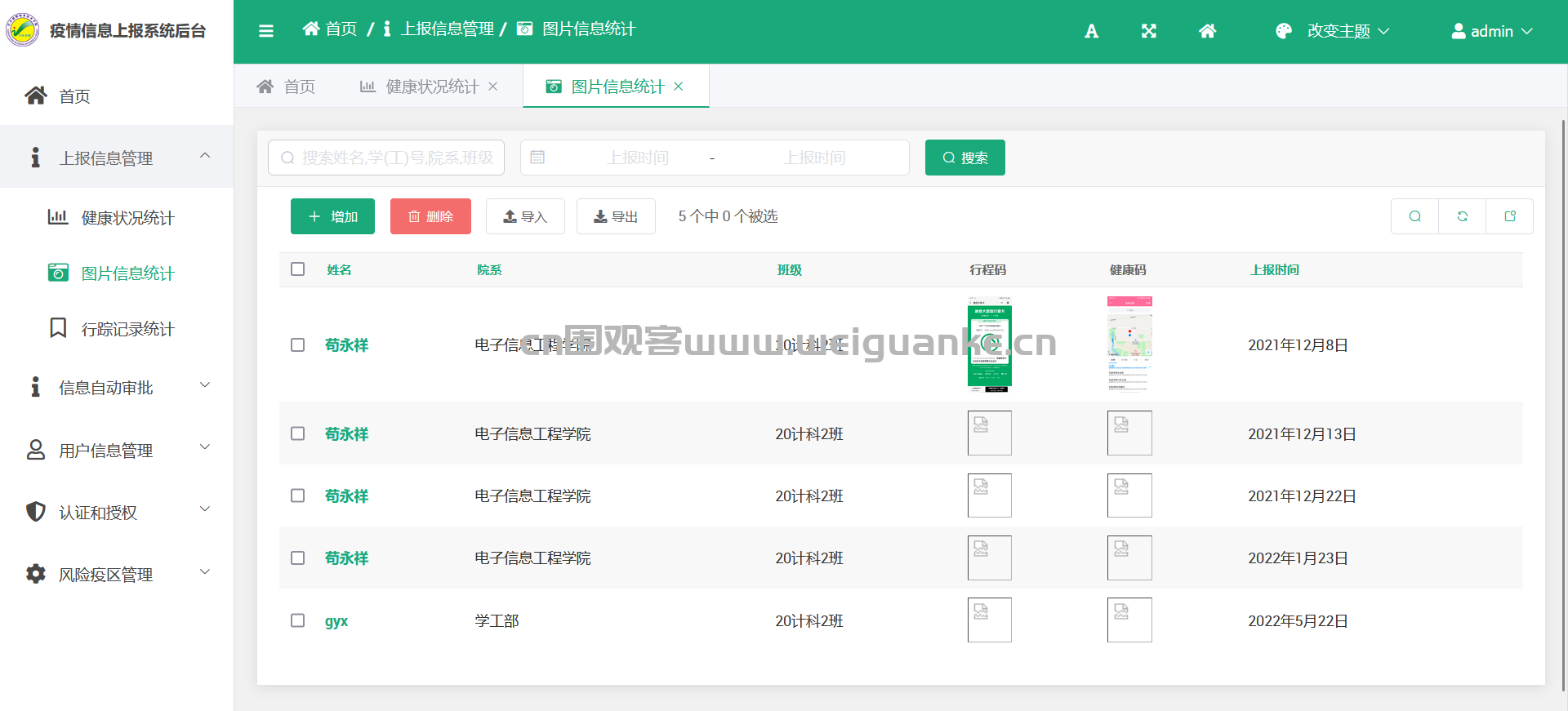
Task: Click the bar chart icon for 健康状况统计 in sidebar
Action: point(57,217)
